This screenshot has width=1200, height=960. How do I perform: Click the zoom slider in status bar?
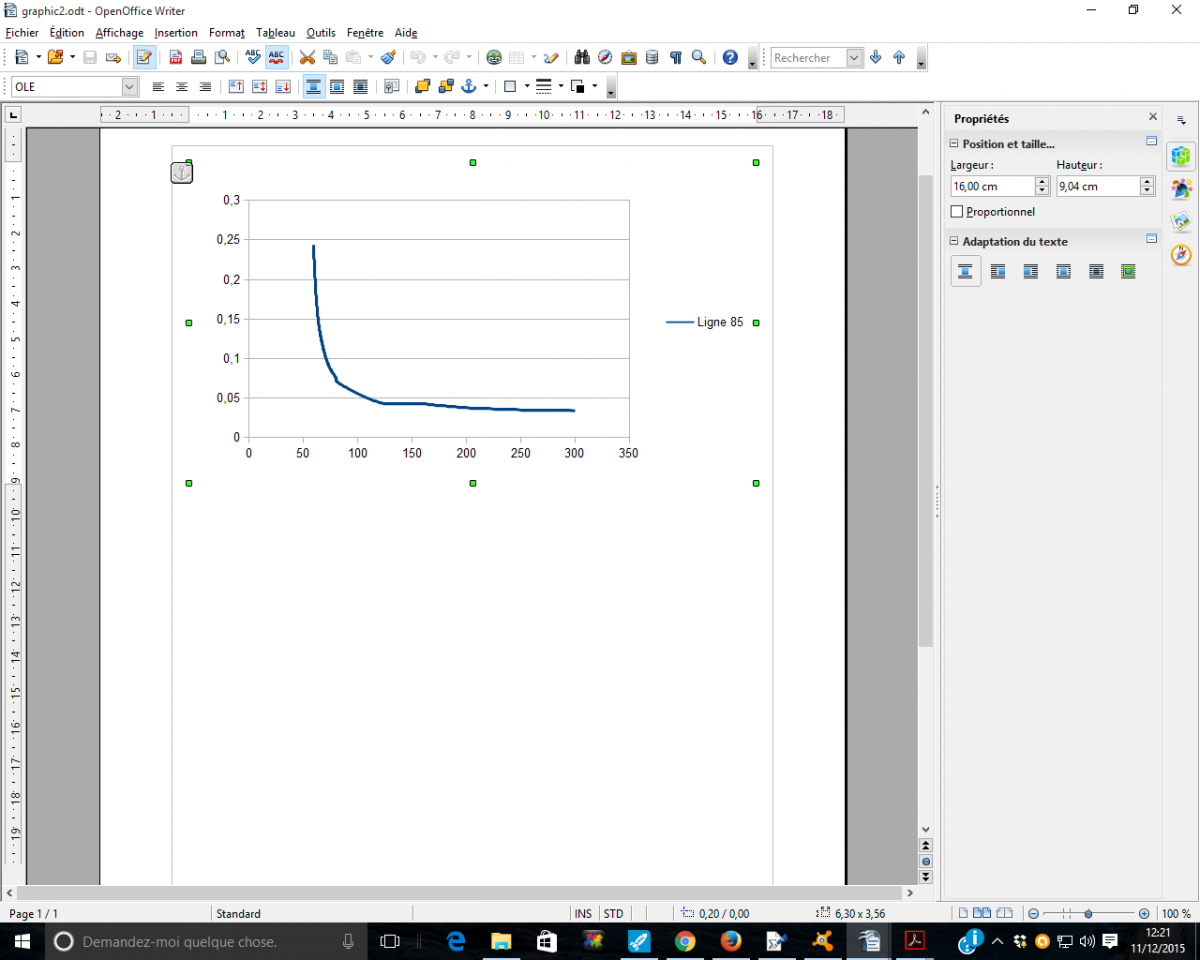click(x=1087, y=914)
